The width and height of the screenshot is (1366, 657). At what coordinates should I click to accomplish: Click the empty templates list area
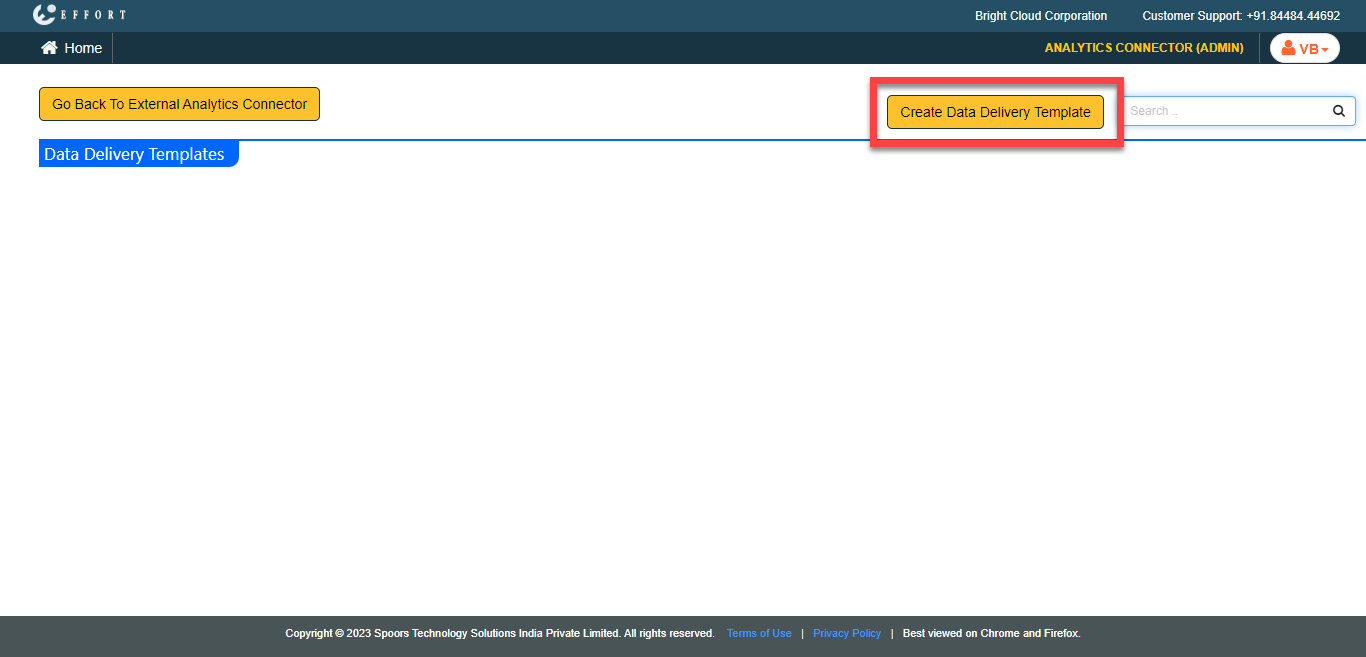coord(683,380)
